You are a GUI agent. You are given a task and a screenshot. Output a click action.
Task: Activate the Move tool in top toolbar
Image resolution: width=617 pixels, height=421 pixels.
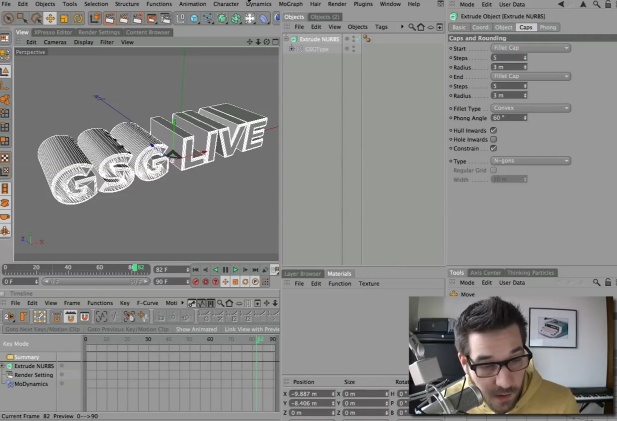(50, 18)
